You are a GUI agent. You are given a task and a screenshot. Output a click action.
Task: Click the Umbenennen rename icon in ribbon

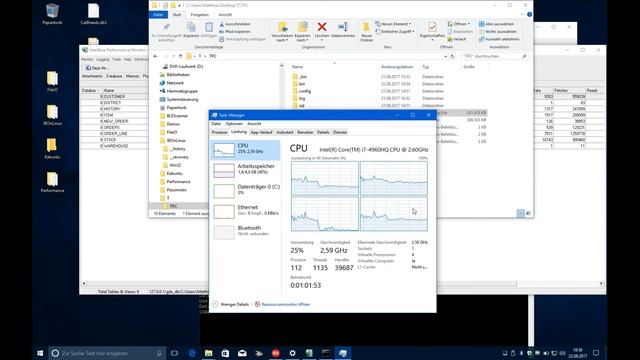pyautogui.click(x=343, y=27)
